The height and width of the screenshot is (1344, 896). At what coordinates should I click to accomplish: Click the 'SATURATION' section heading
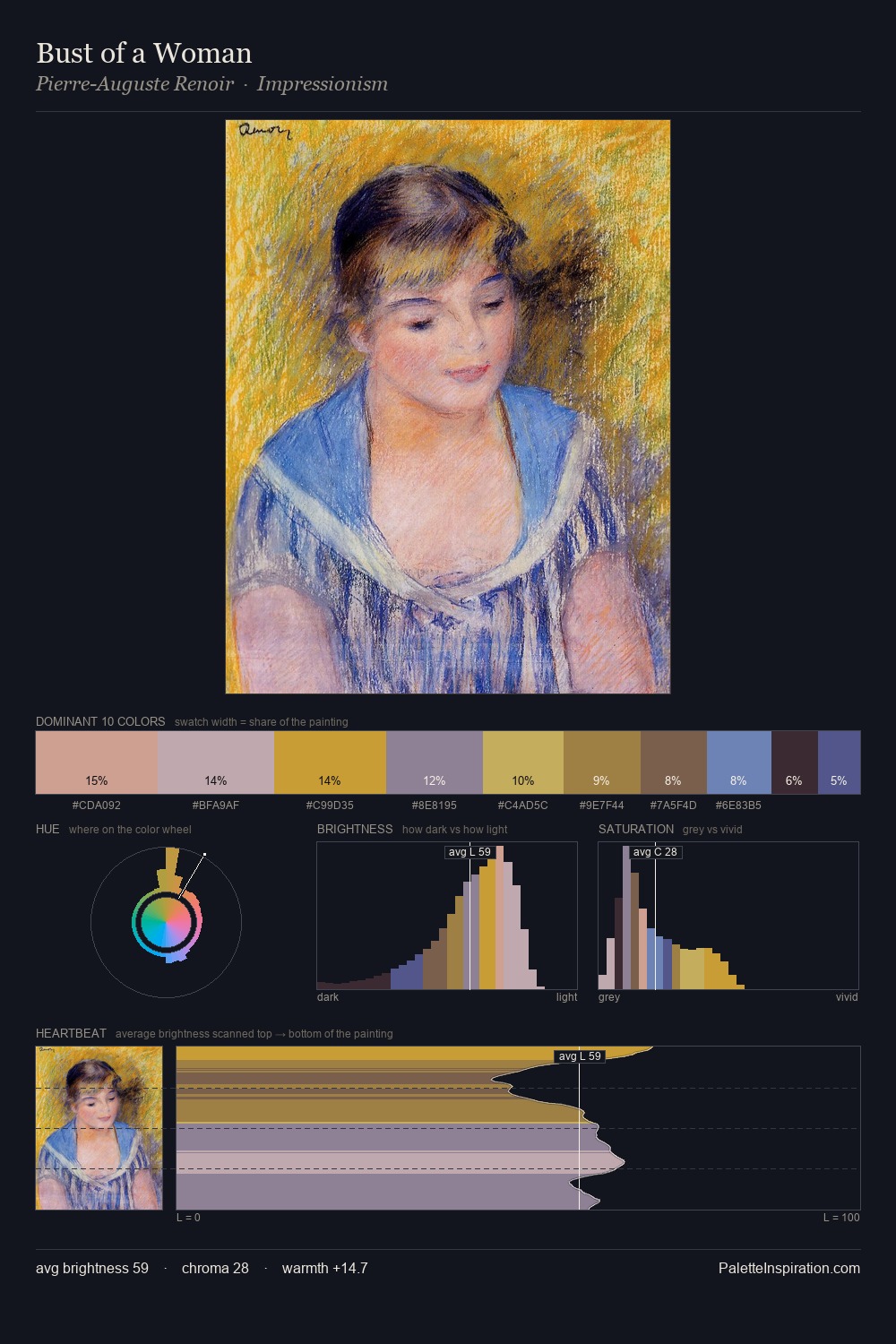[636, 829]
